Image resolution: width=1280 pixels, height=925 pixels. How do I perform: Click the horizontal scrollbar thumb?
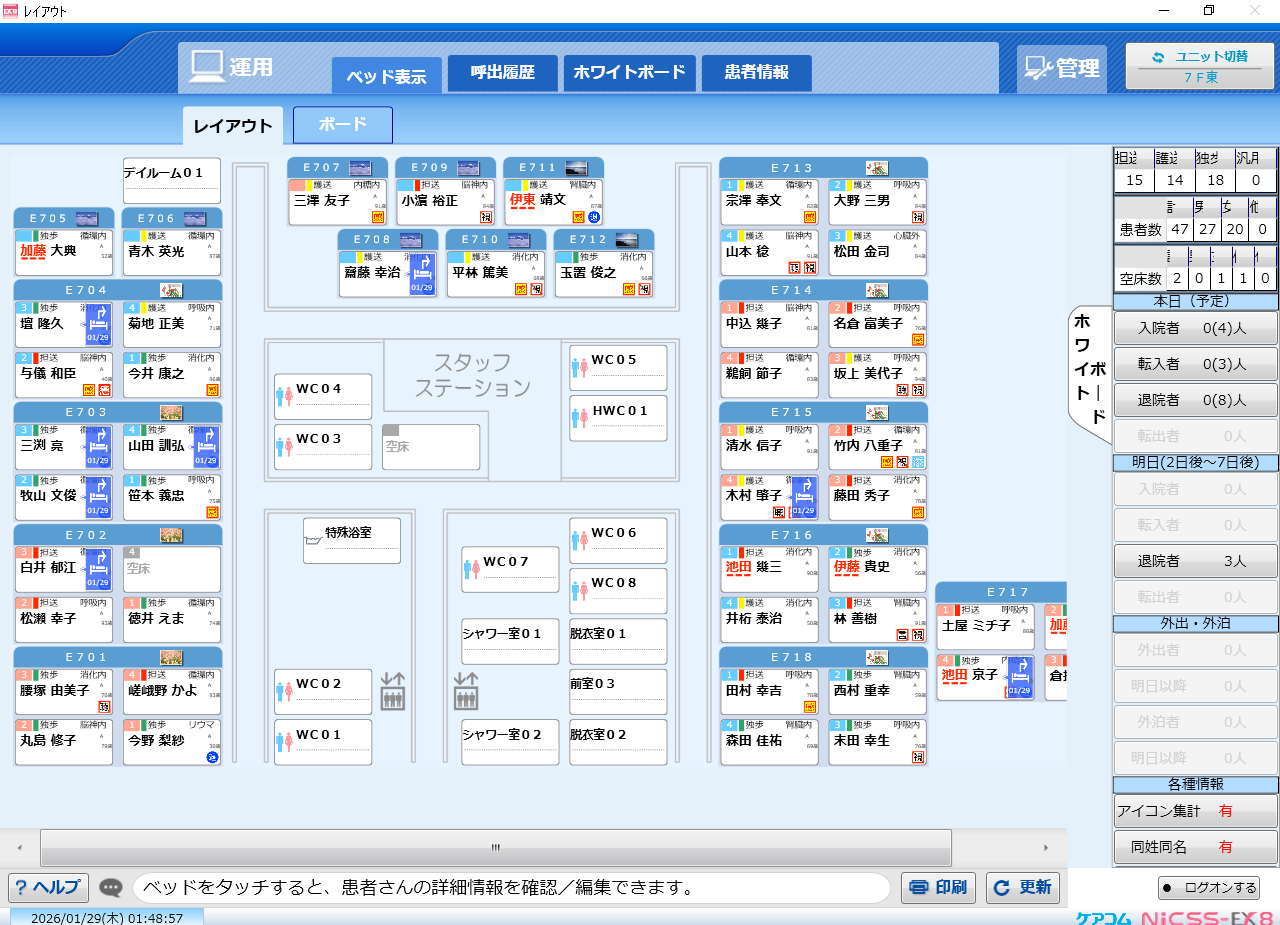point(496,847)
